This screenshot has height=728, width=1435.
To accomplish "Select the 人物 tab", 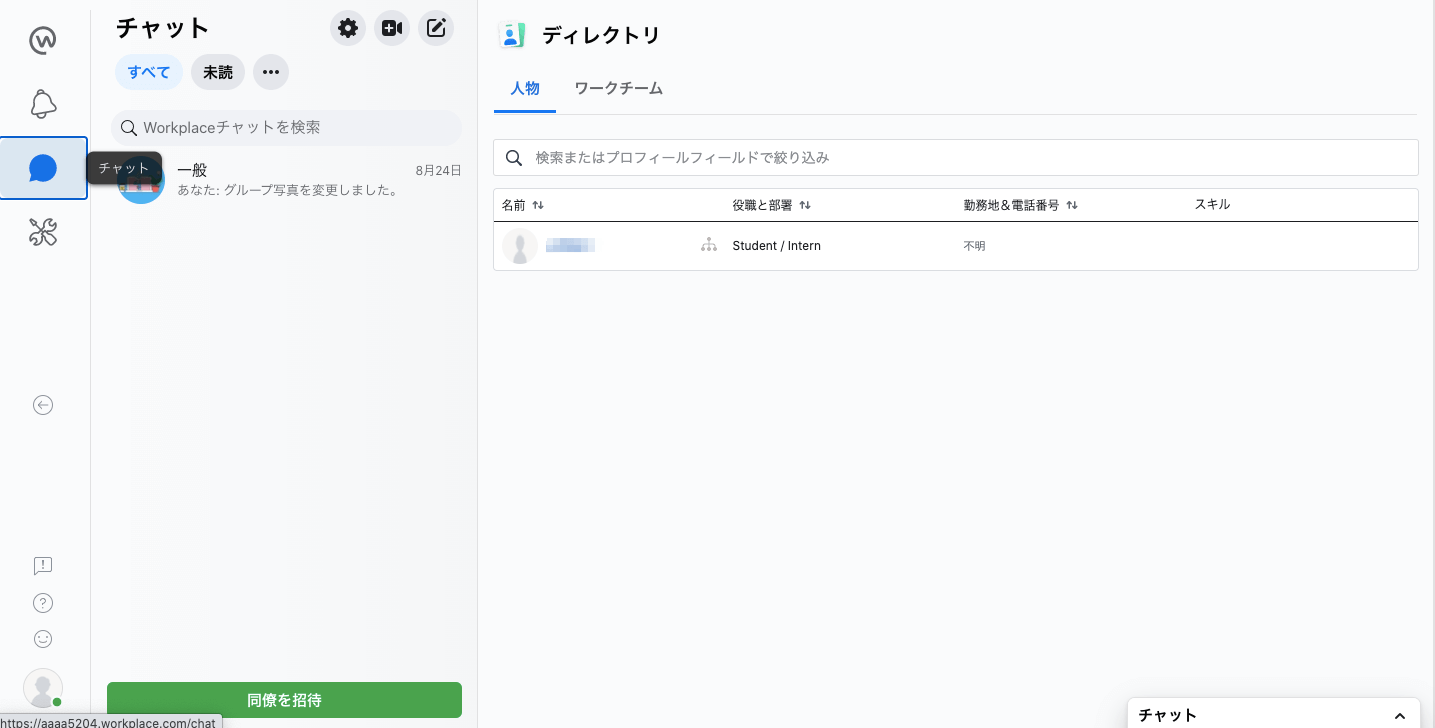I will pos(525,89).
